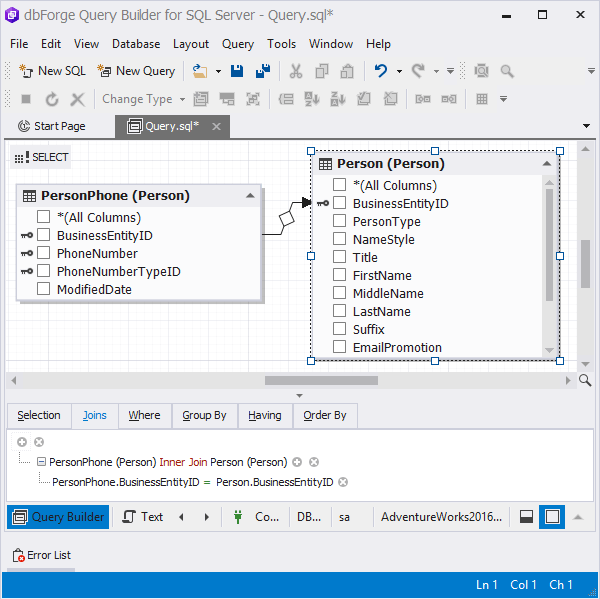Click the Cut scissors icon
Viewport: 600px width, 599px height.
[x=296, y=71]
